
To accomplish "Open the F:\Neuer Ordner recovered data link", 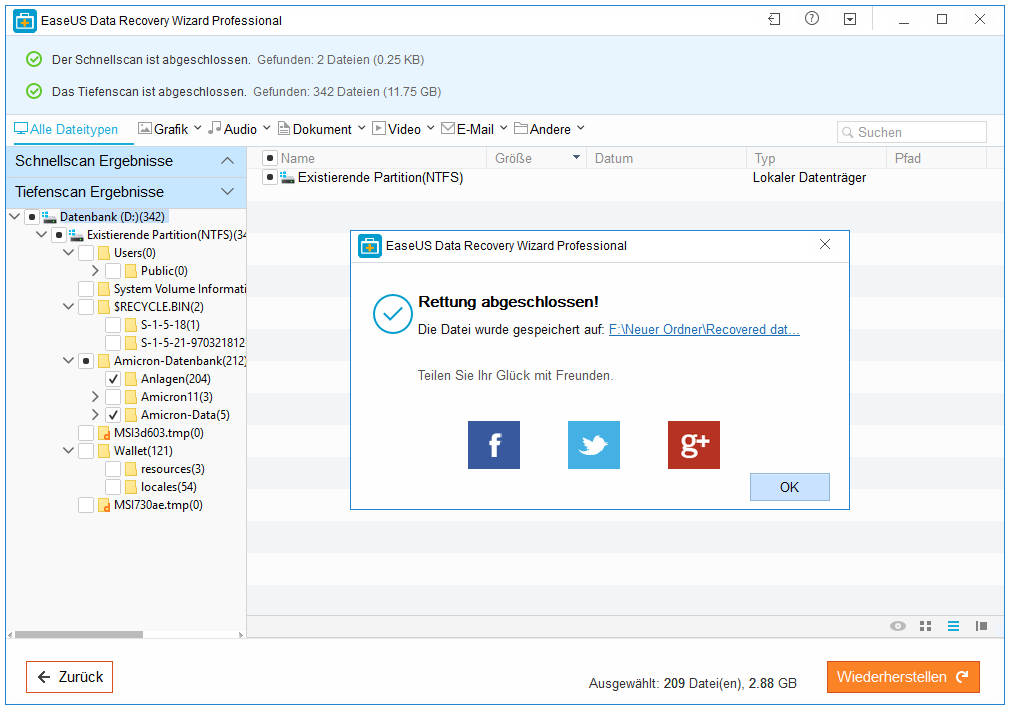I will click(x=704, y=329).
